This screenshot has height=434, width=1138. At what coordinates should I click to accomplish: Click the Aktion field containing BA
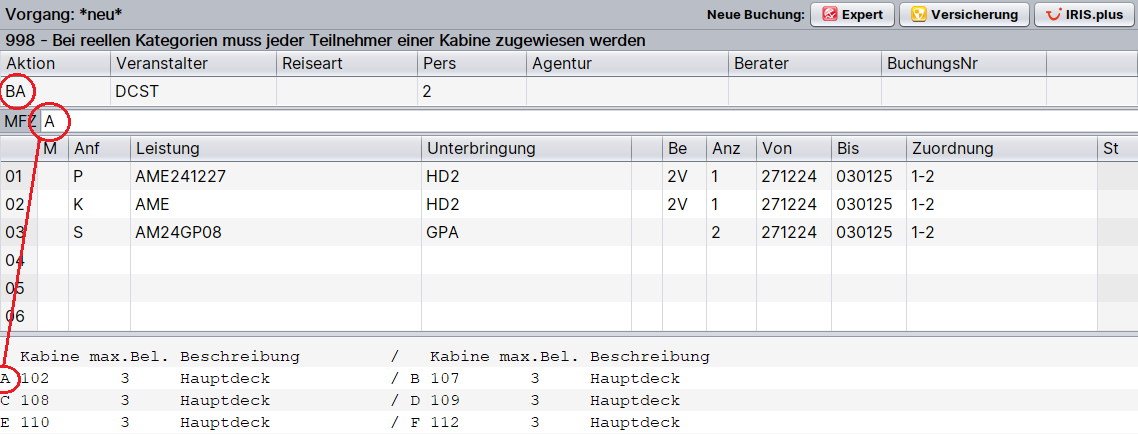[55, 91]
